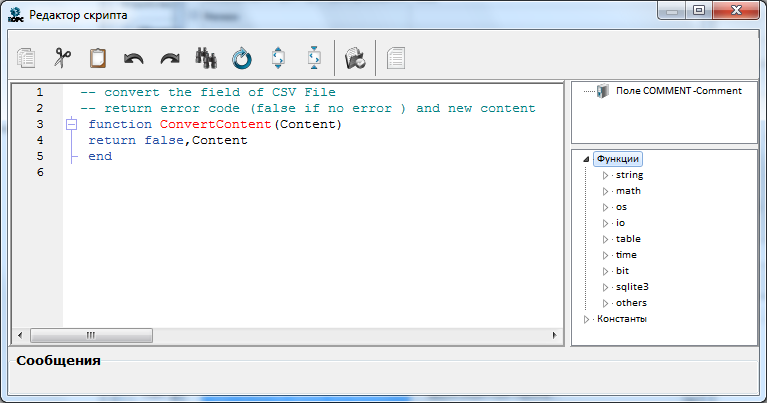Click the check script syntax icon
767x403 pixels.
355,58
